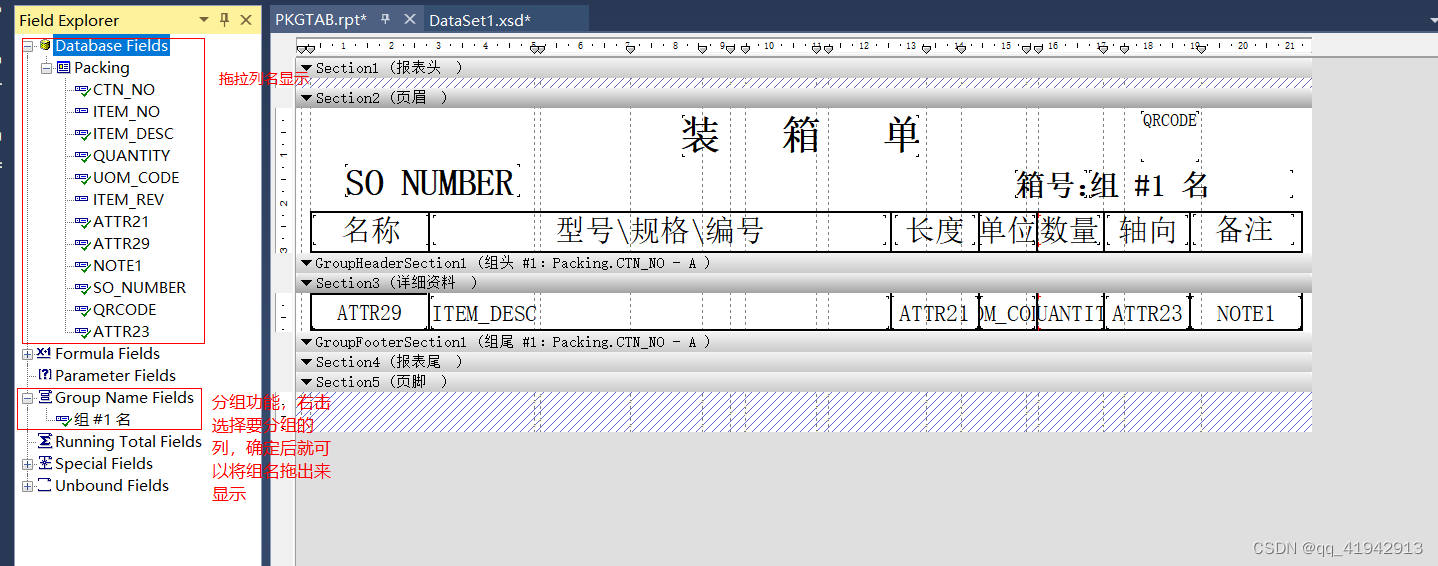The width and height of the screenshot is (1438, 566).
Task: Select the SO_NUMBER field in Field Explorer
Action: [139, 288]
